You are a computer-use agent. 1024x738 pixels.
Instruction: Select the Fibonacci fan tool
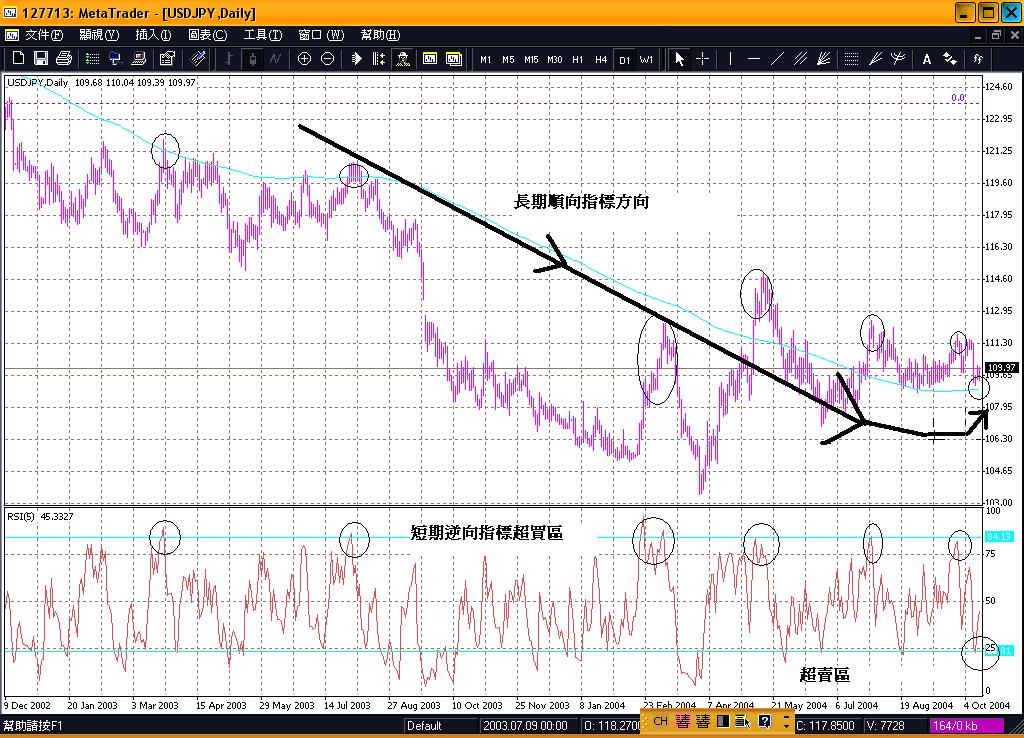pos(875,59)
